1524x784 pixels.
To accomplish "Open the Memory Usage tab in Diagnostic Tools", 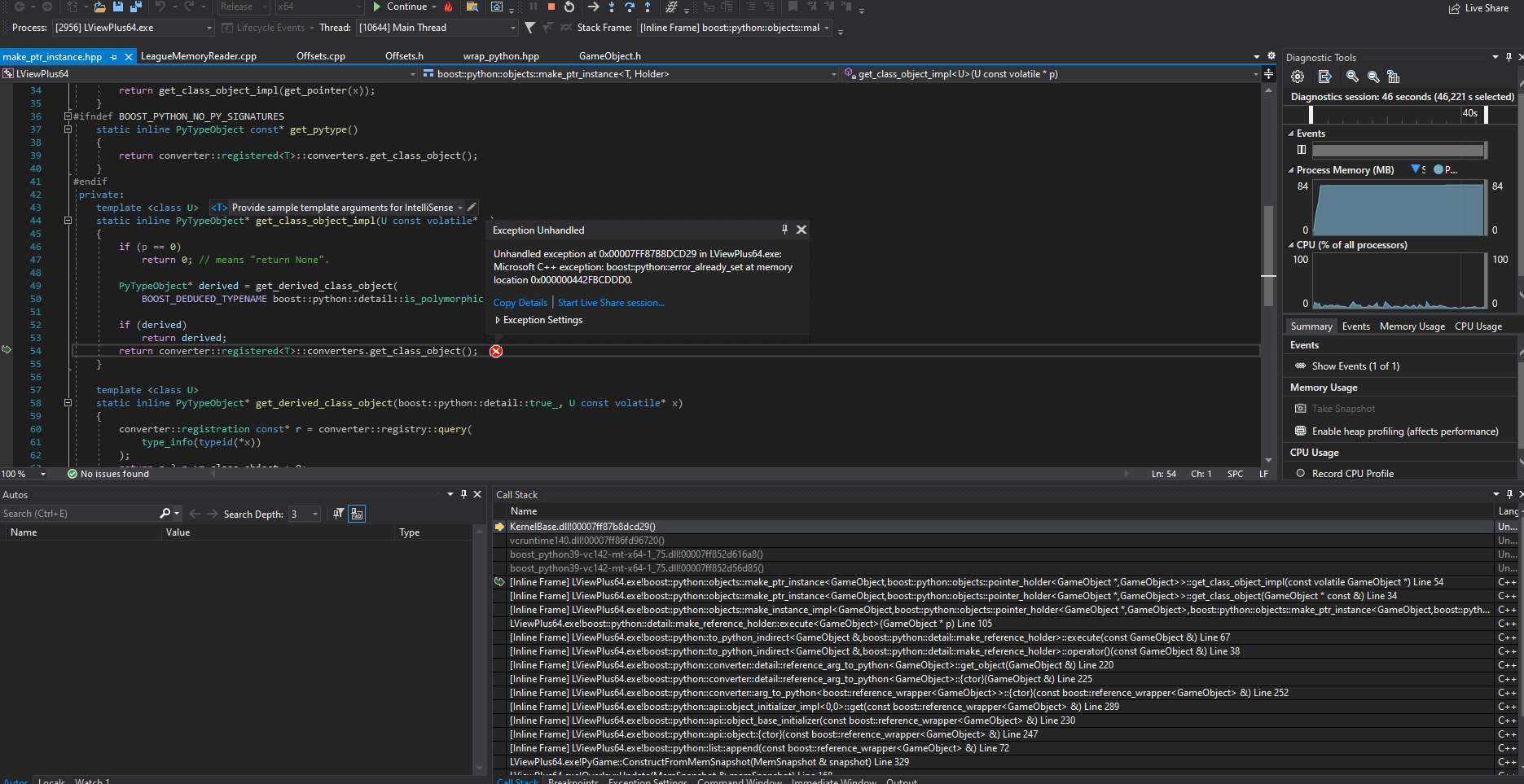I will (x=1412, y=326).
